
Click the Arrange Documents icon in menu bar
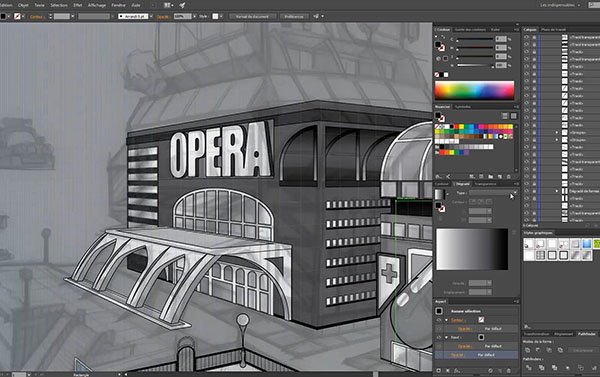[168, 5]
